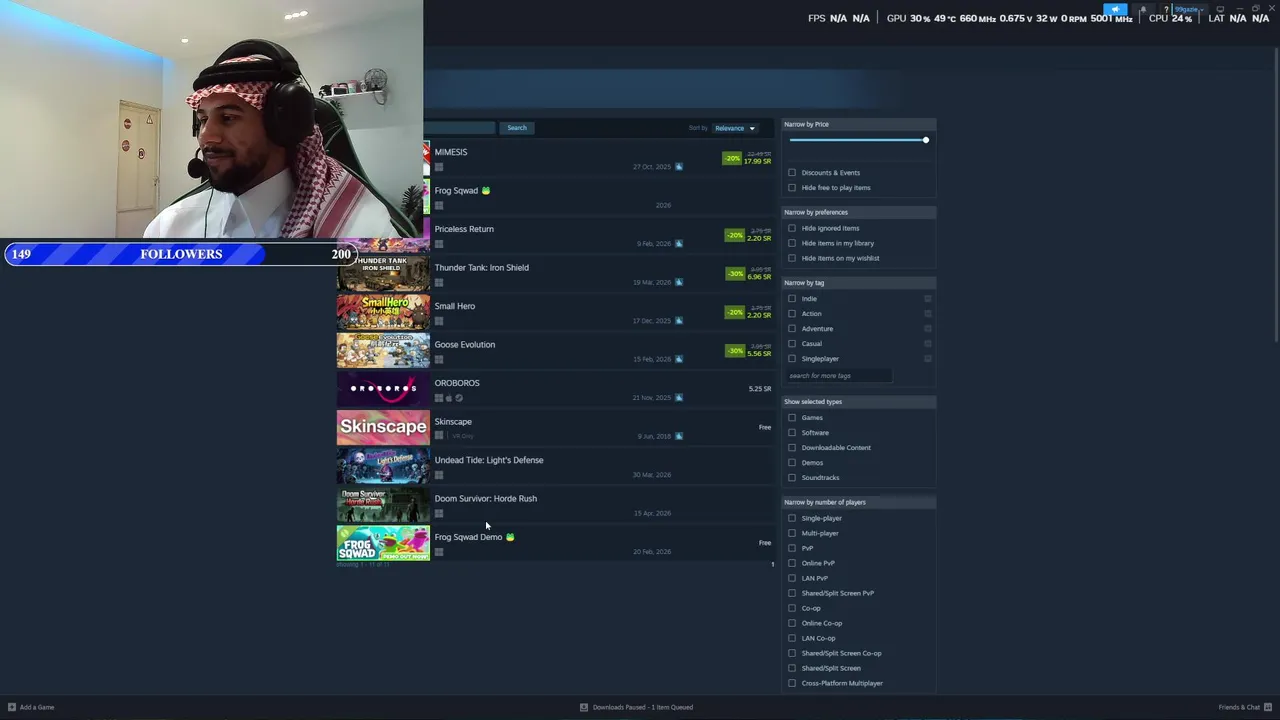Image resolution: width=1280 pixels, height=720 pixels.
Task: Check Hide items in my library
Action: (x=792, y=243)
